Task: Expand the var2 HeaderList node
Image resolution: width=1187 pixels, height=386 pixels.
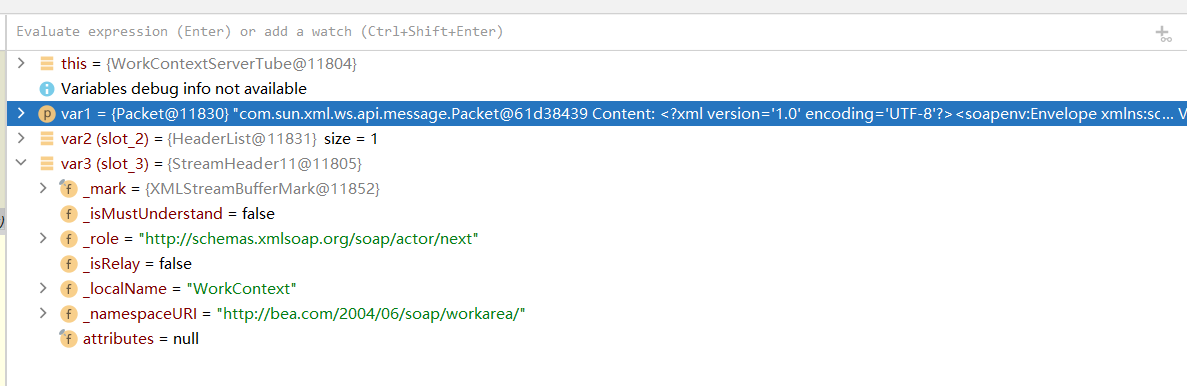Action: (21, 139)
